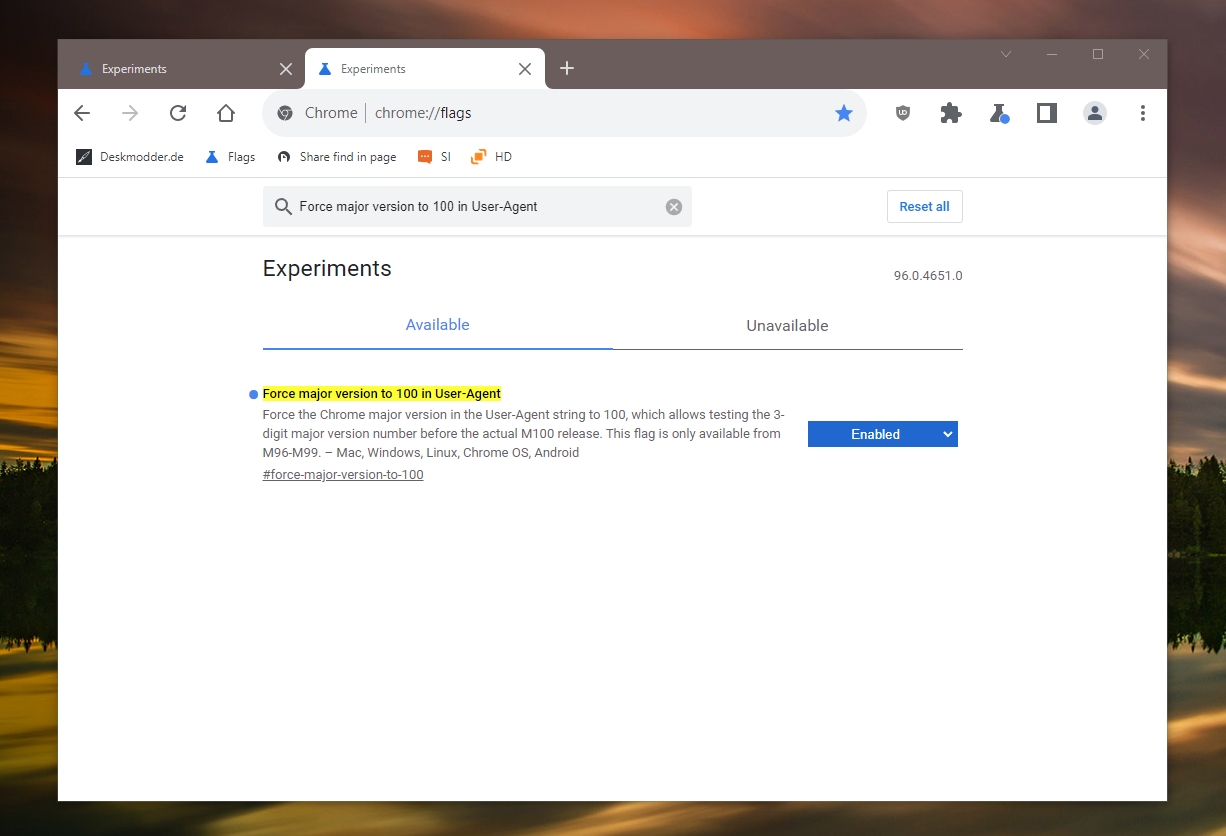The image size is (1226, 836).
Task: Open a new tab with the plus button
Action: coord(567,68)
